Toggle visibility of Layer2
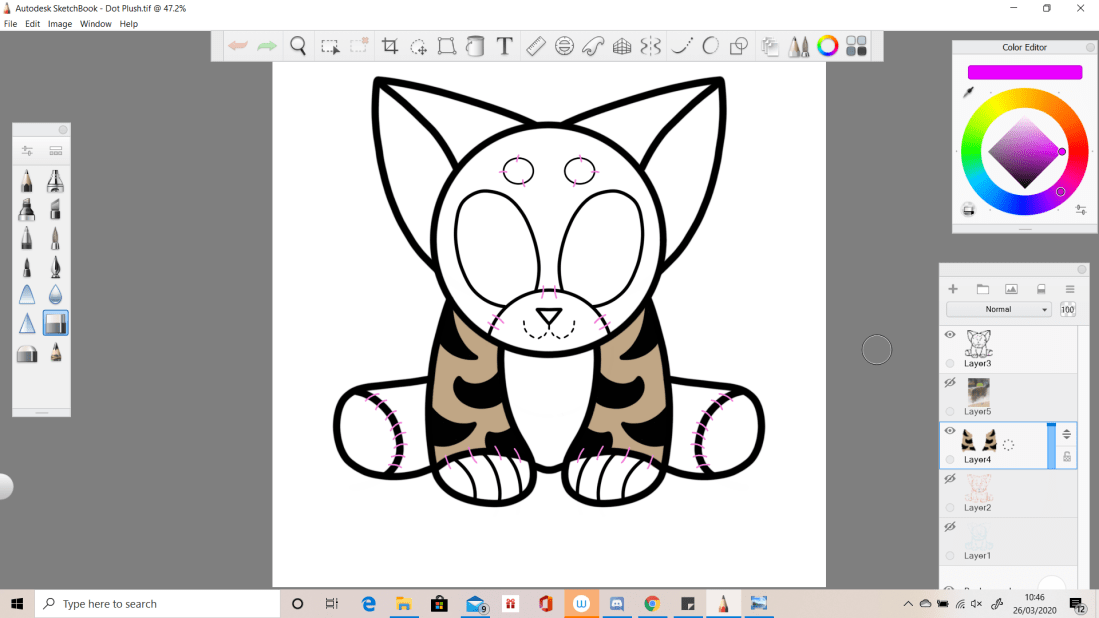 coord(950,479)
